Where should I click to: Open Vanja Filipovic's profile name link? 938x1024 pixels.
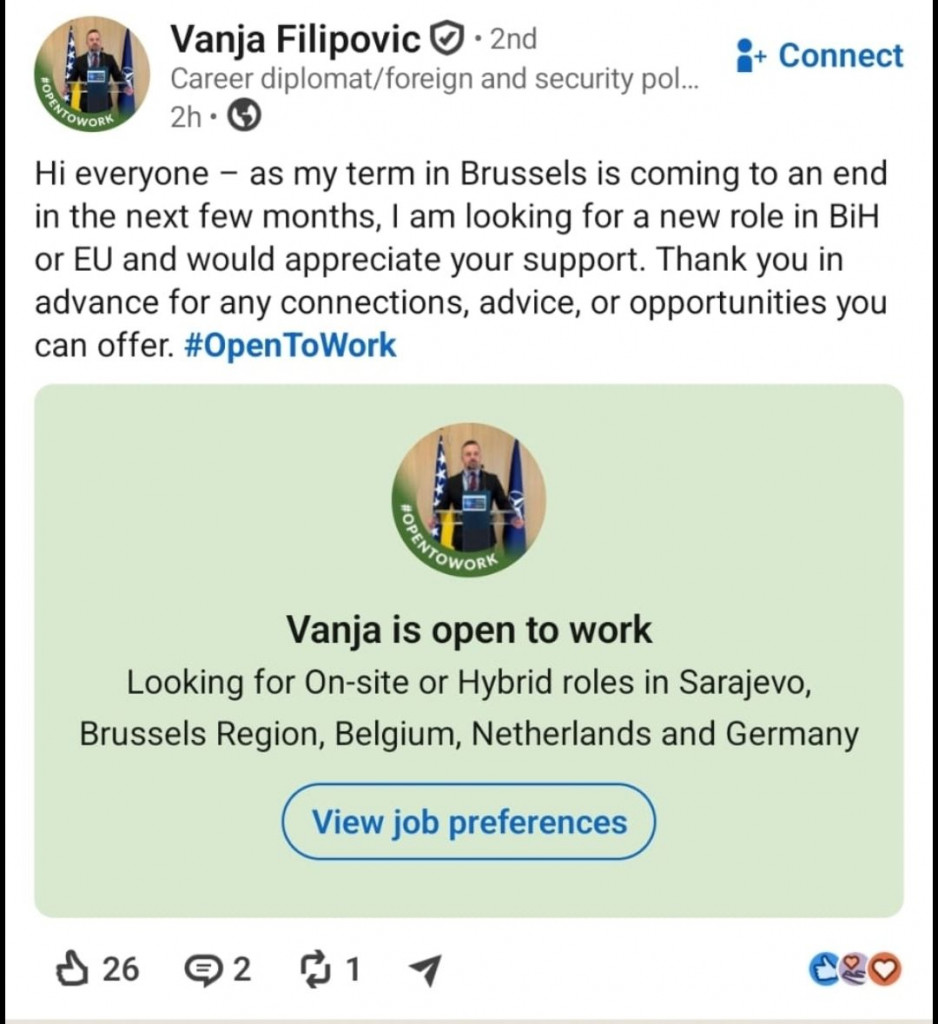[295, 39]
